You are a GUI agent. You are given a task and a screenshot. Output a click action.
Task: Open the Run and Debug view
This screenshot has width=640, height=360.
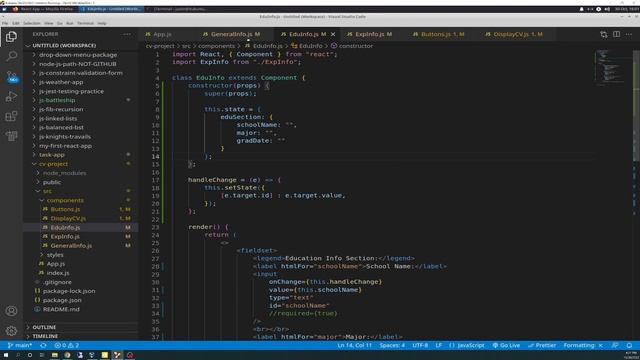click(11, 96)
